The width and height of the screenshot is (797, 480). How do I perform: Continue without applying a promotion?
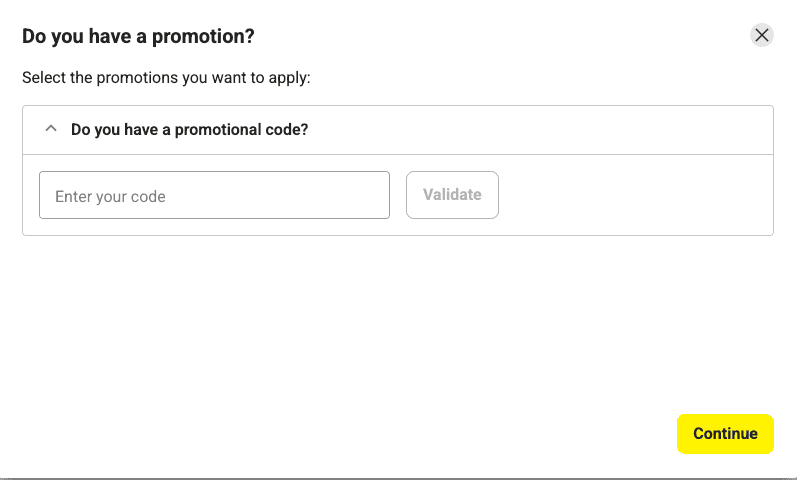[725, 434]
